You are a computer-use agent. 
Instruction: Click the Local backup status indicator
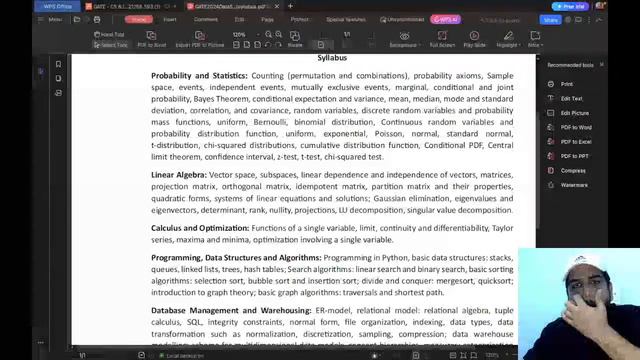(182, 356)
